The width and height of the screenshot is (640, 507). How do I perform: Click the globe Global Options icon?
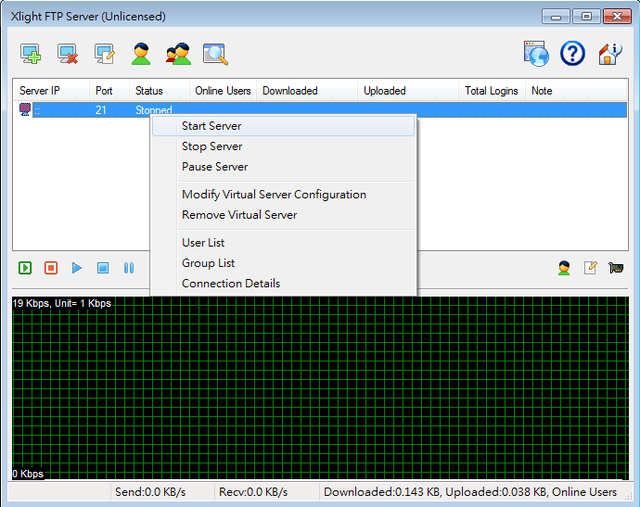point(536,53)
